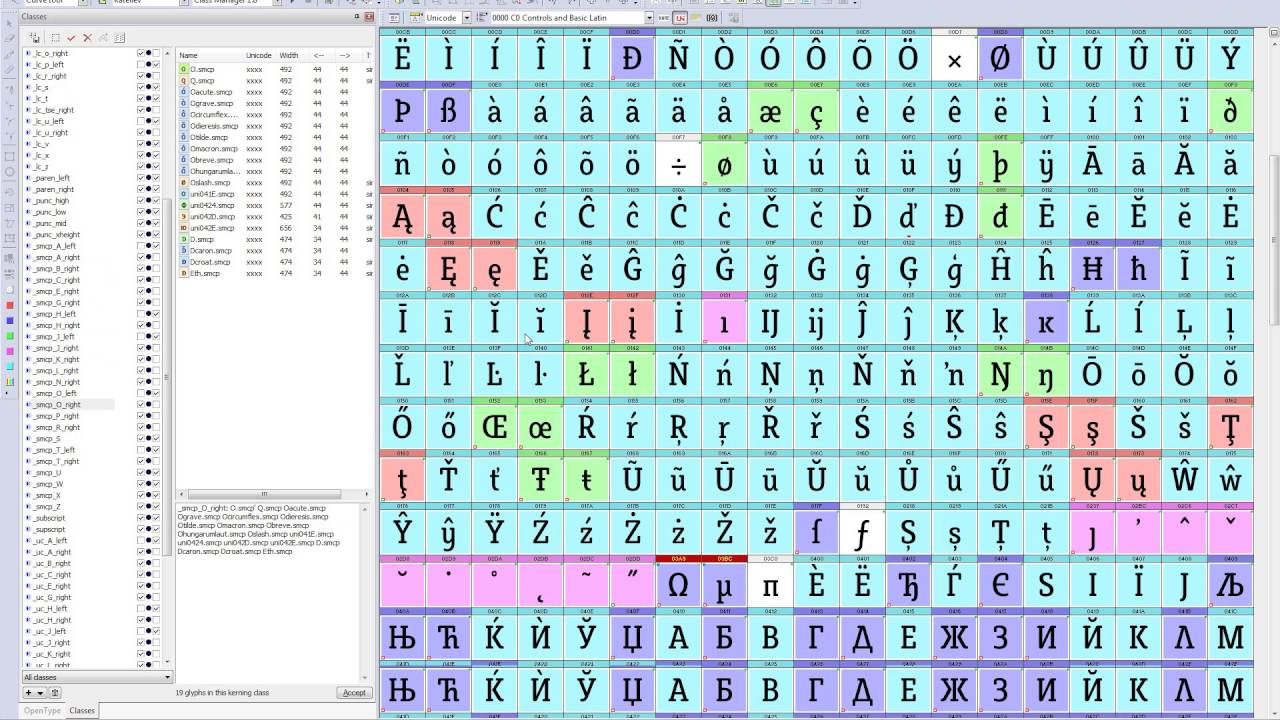Click the plus button to add a class
Screen dimensions: 1280x720
pos(29,692)
